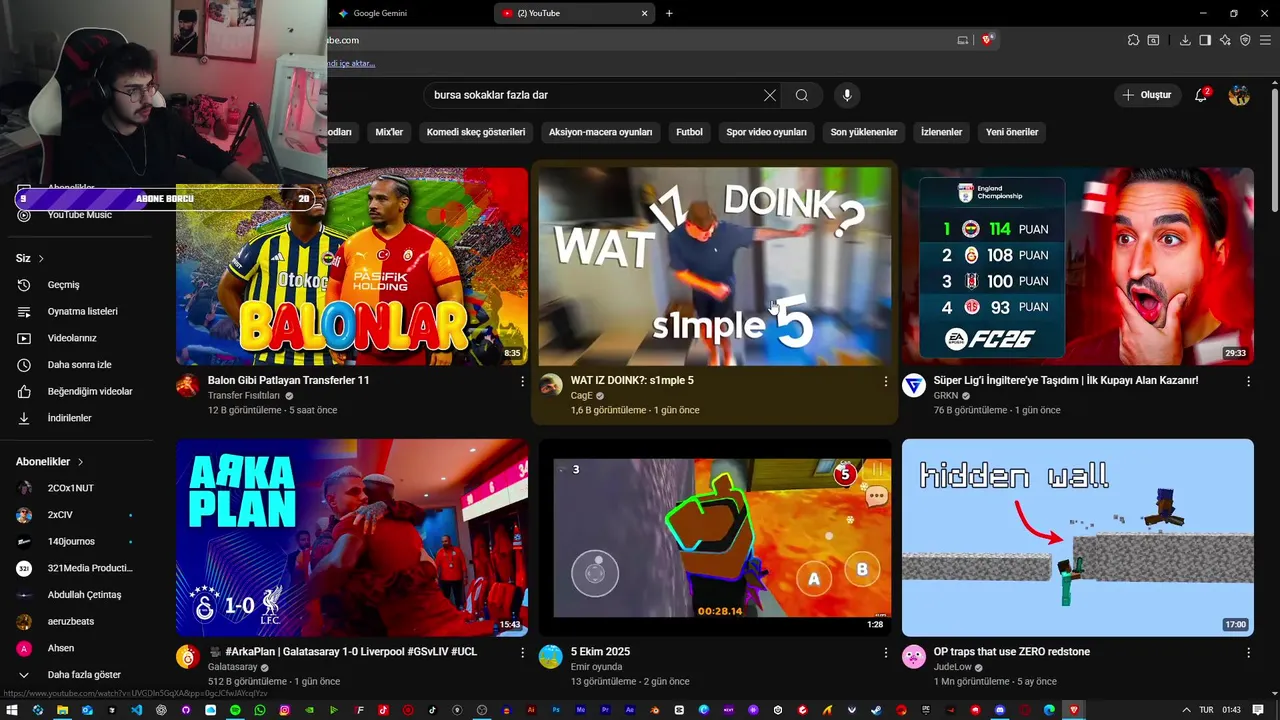Select Spor video oyunları chip
The width and height of the screenshot is (1280, 720).
pos(766,132)
